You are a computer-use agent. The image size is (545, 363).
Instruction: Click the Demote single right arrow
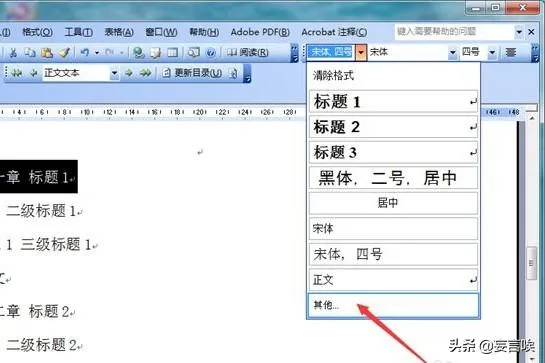pyautogui.click(x=129, y=73)
